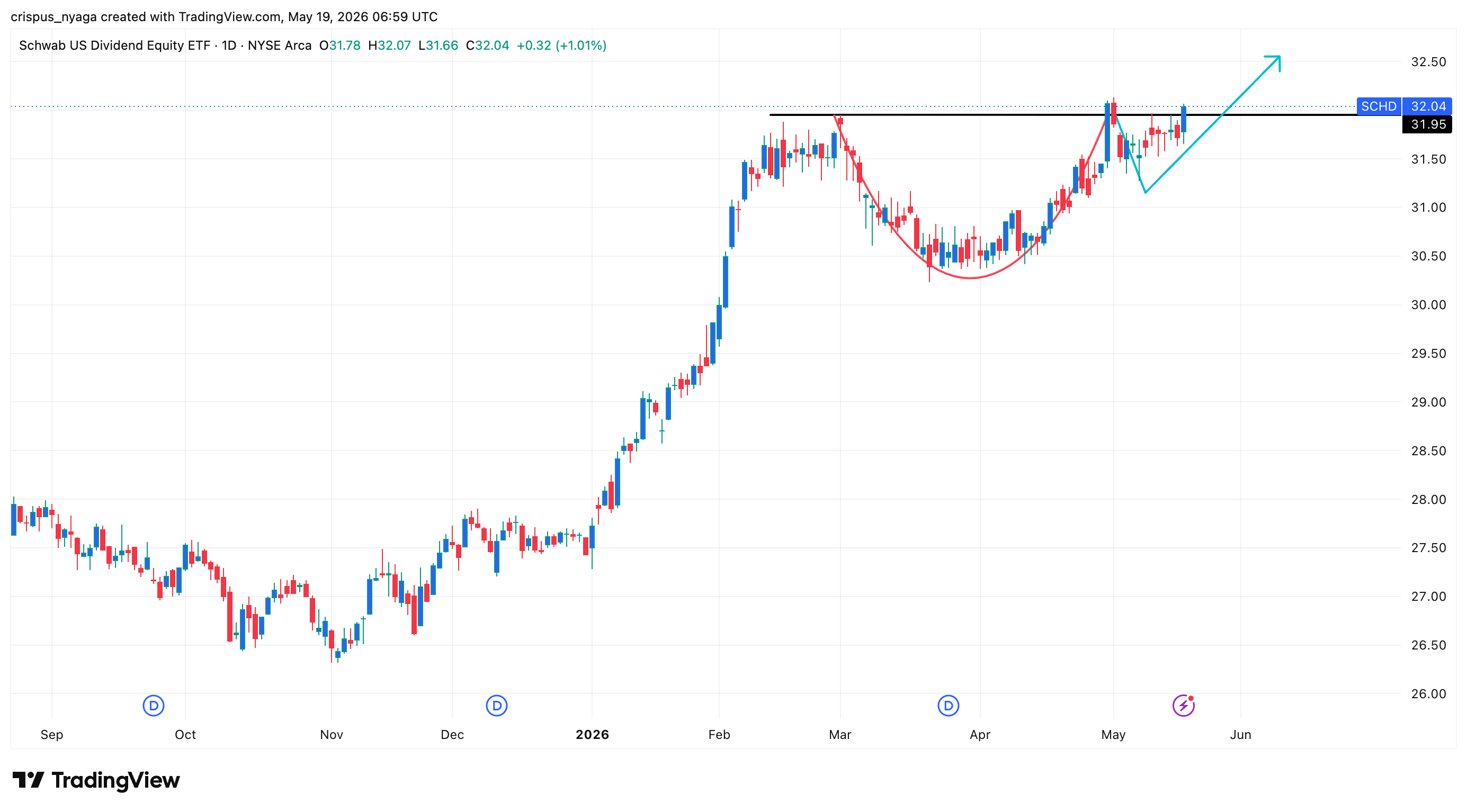The image size is (1467, 812).
Task: Click the 29.50 price axis label
Action: (1428, 354)
